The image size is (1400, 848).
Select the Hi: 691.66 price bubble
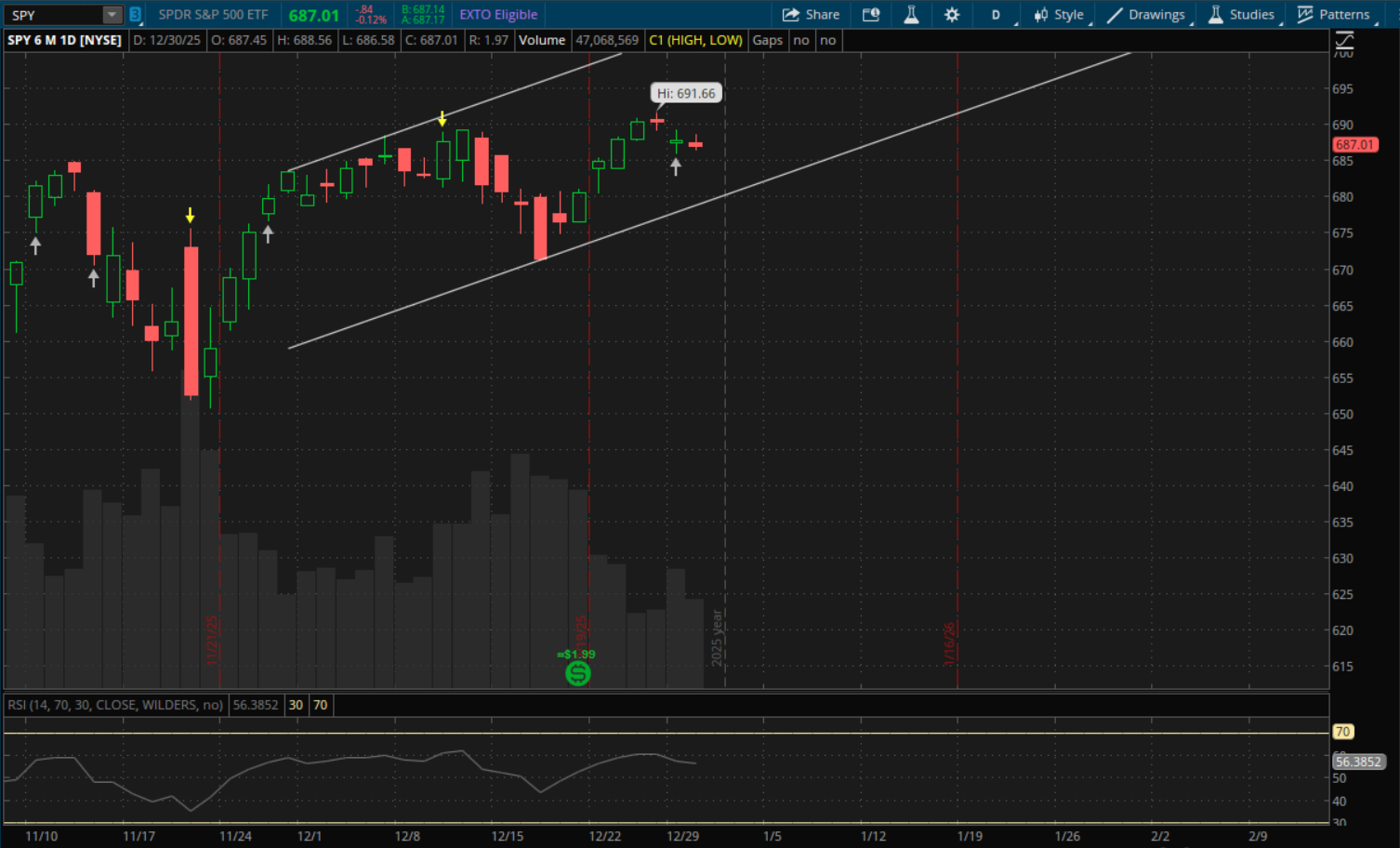686,93
